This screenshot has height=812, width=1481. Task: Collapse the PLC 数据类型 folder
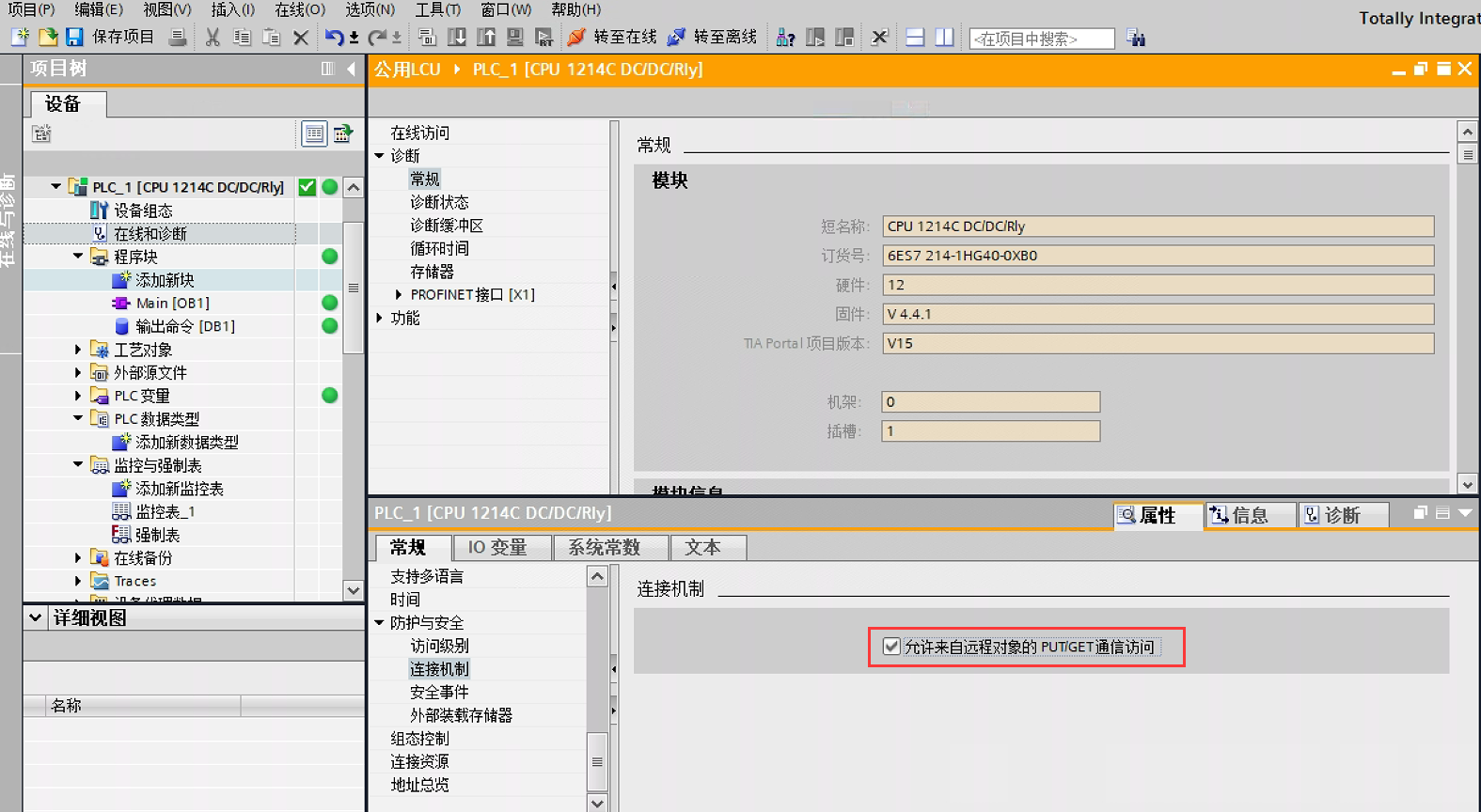click(x=78, y=418)
